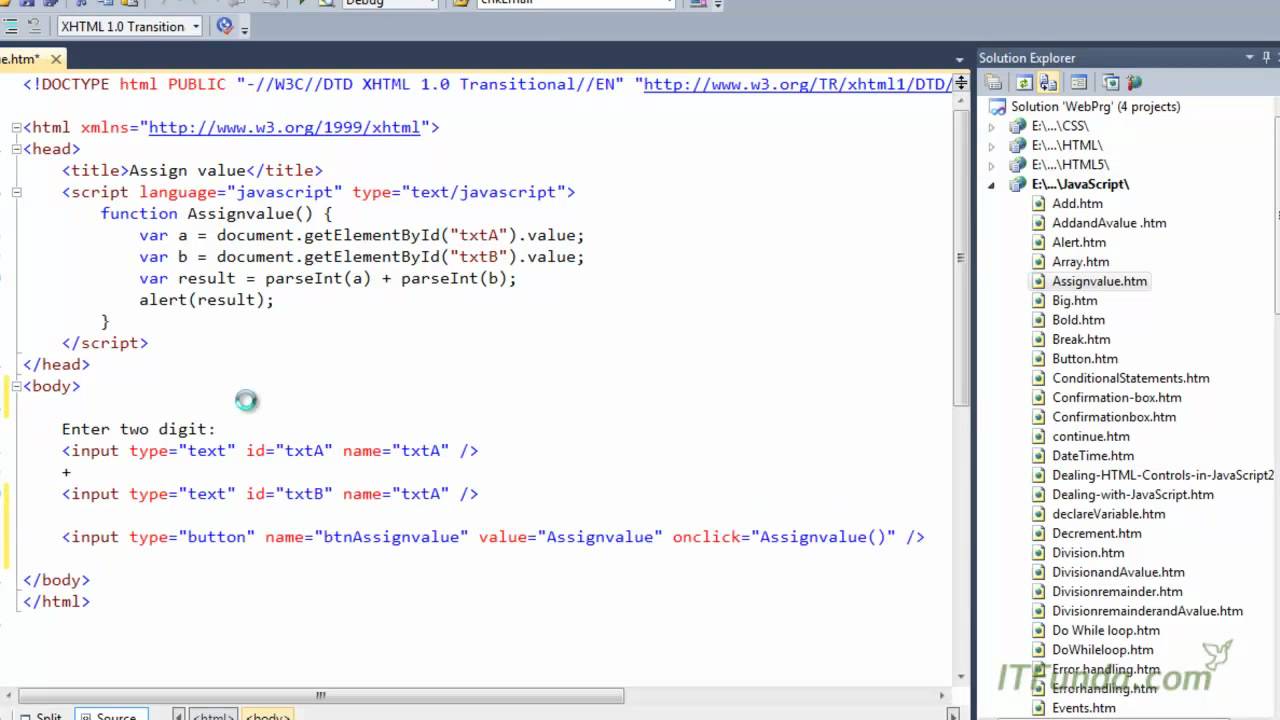1280x720 pixels.
Task: Click the Properties icon in Solution Explorer toolbar
Action: [992, 83]
